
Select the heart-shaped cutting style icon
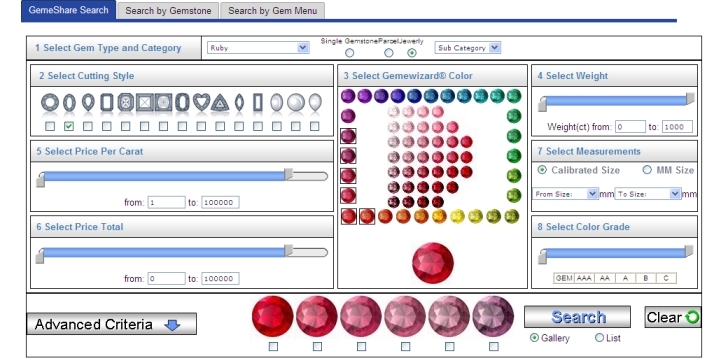(x=201, y=102)
